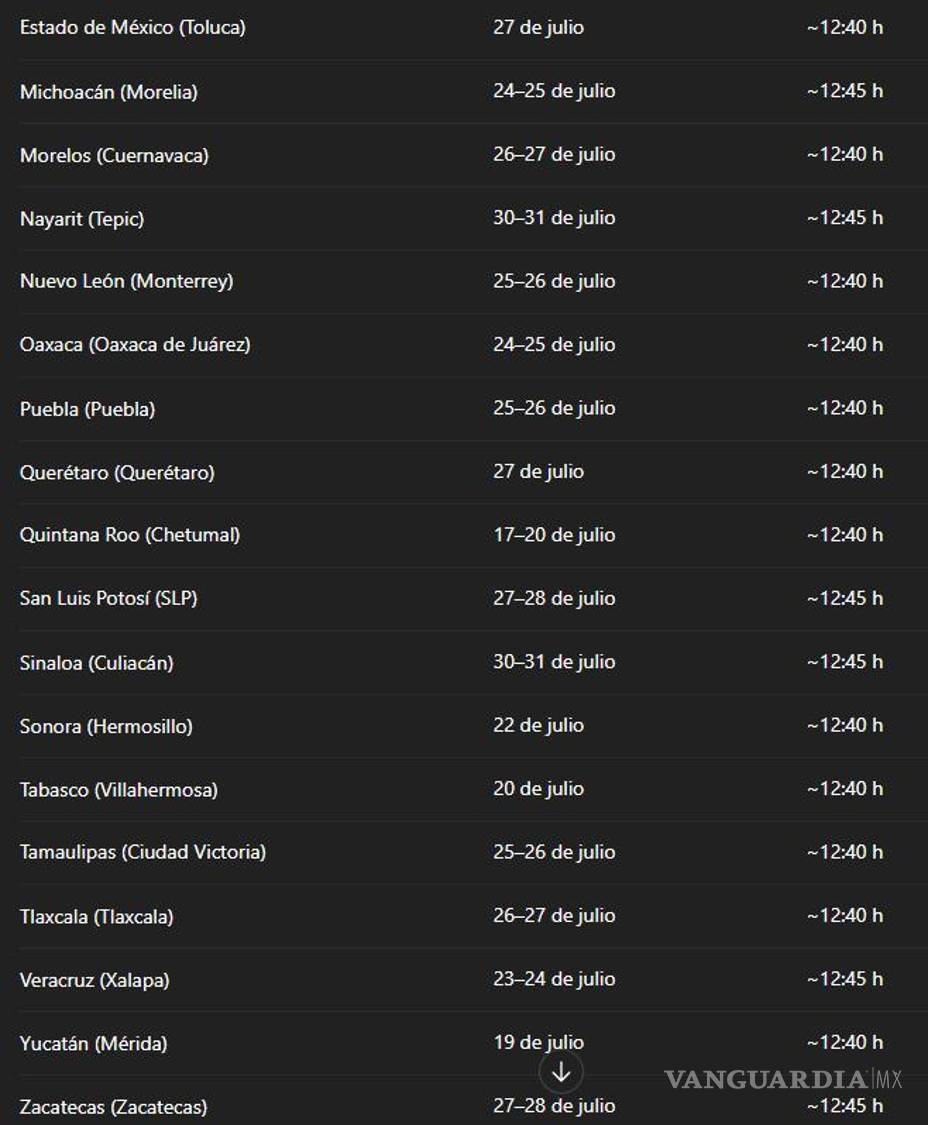Screen dimensions: 928x1125
Task: Click the Veracruz (Xalapa) label
Action: pos(94,980)
